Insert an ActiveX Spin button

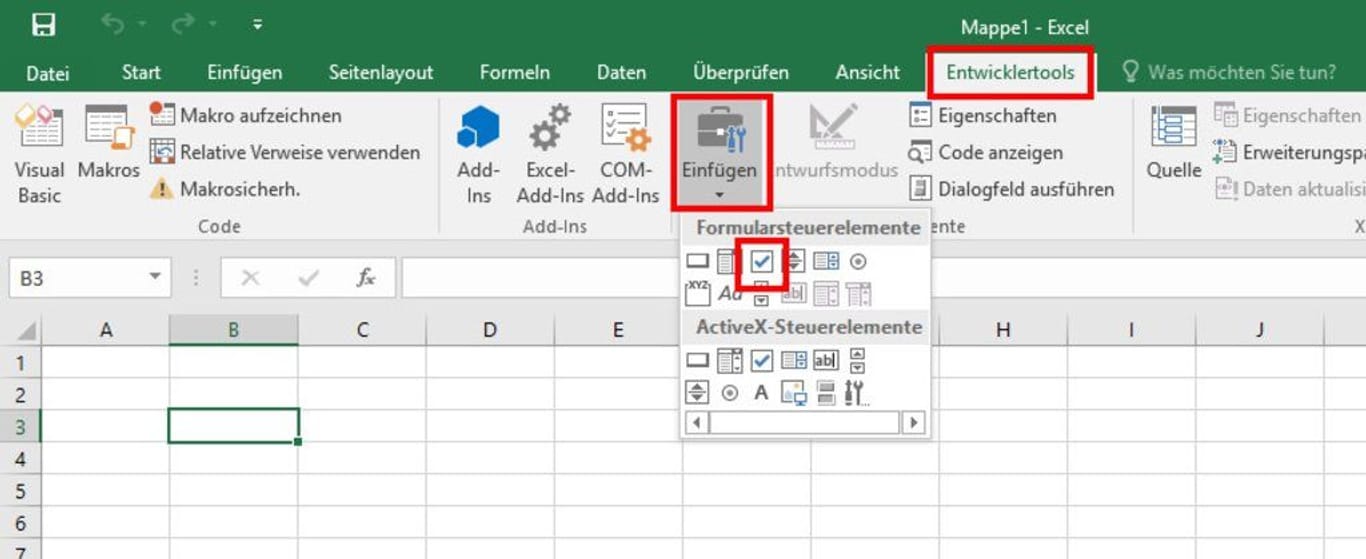point(697,393)
